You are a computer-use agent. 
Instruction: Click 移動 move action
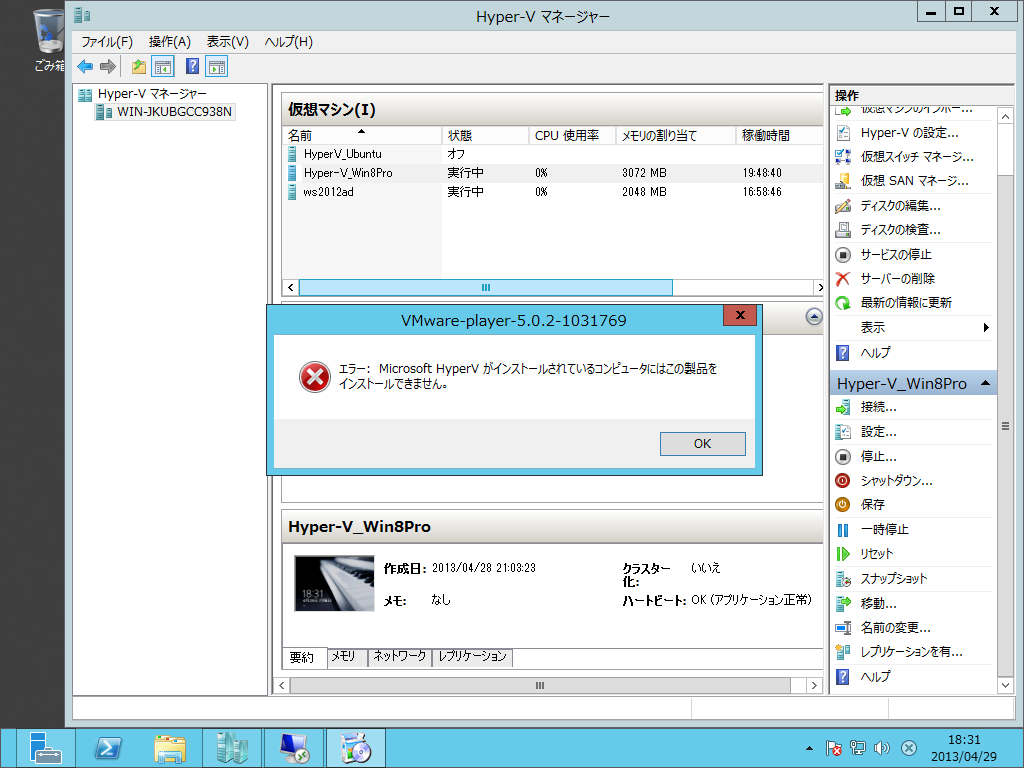878,603
